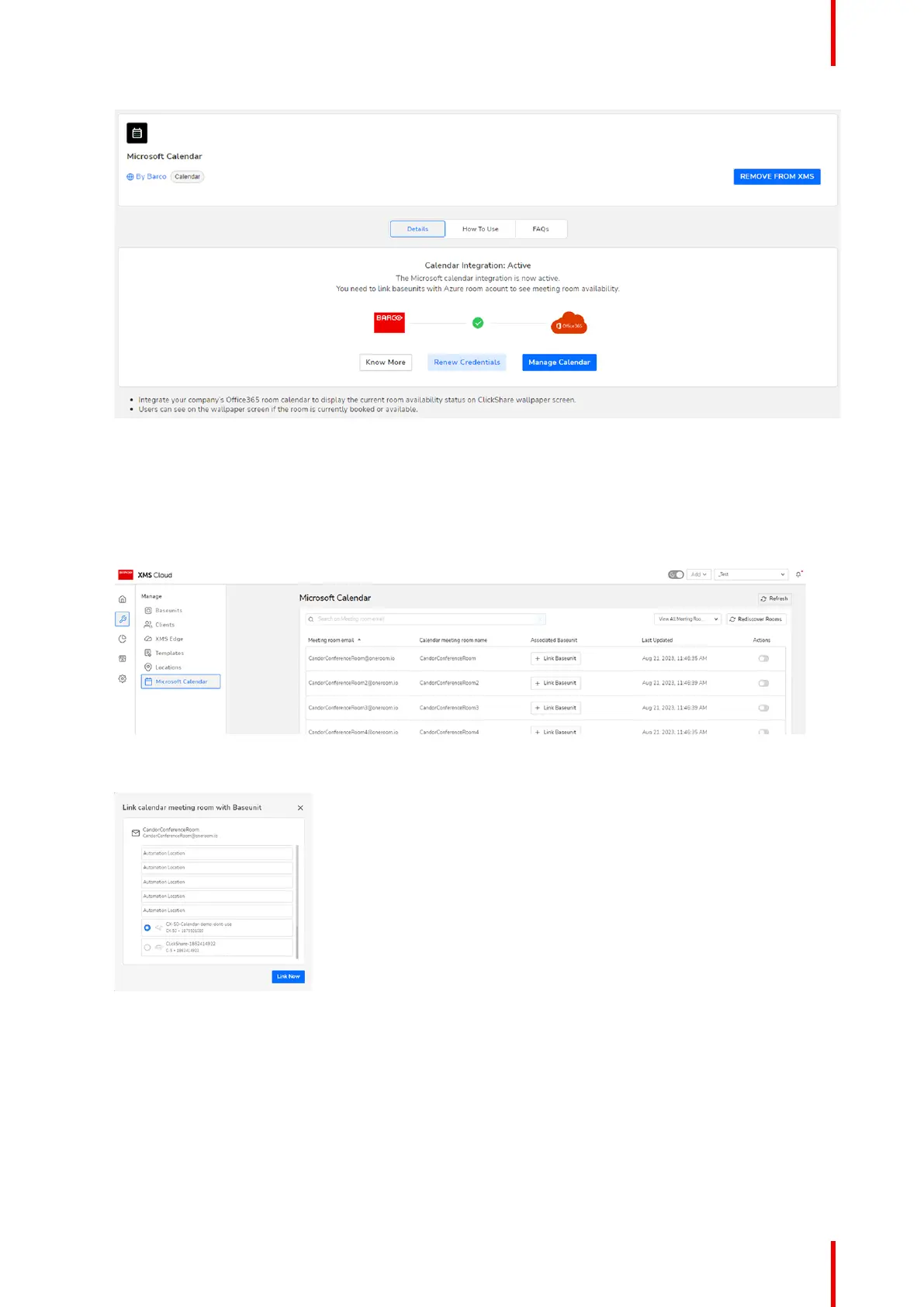The height and width of the screenshot is (1307, 924).
Task: Switch to the FAQs tab
Action: tap(541, 229)
